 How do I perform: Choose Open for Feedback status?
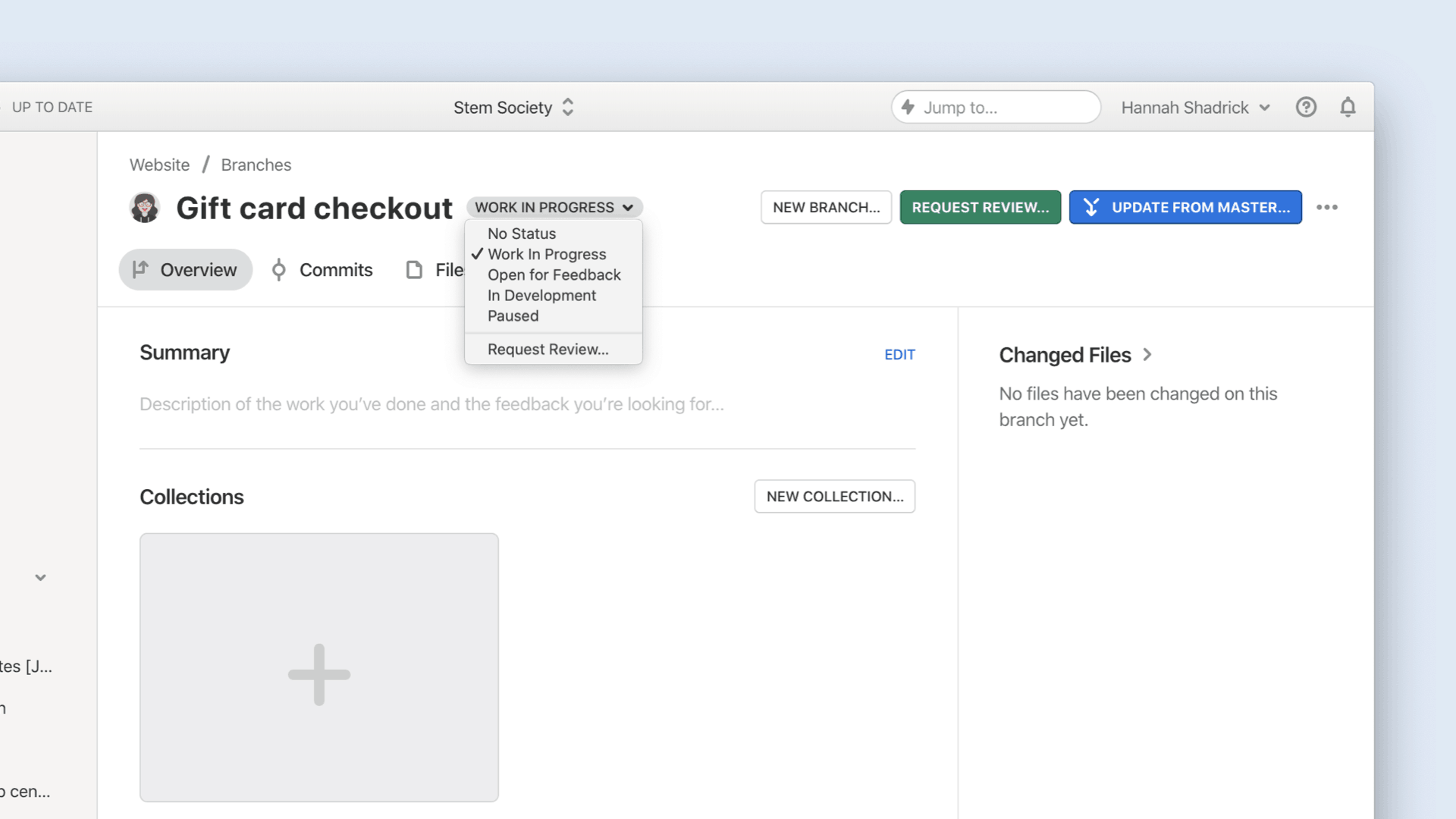coord(554,275)
